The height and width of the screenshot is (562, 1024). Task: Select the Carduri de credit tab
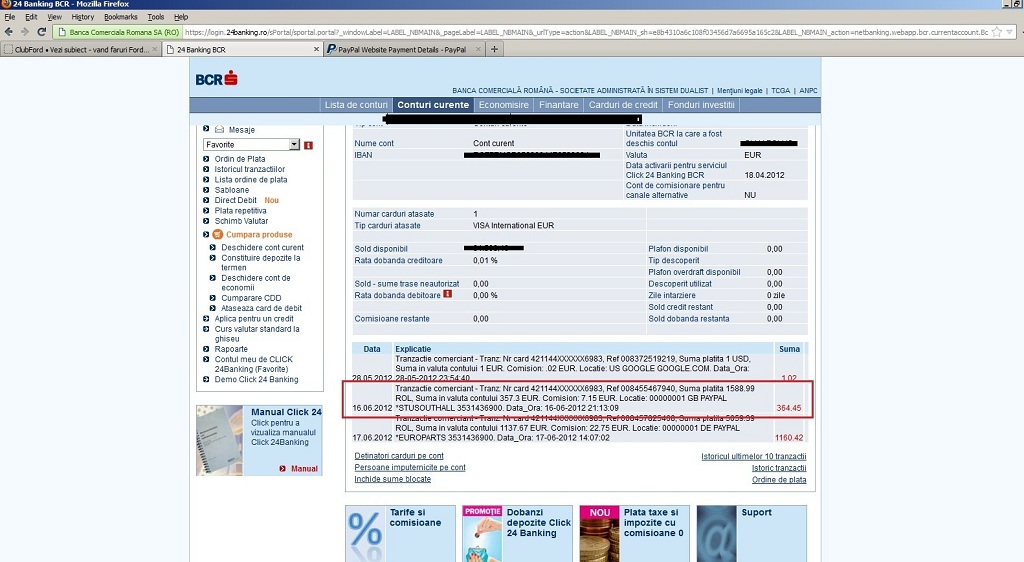coord(623,105)
